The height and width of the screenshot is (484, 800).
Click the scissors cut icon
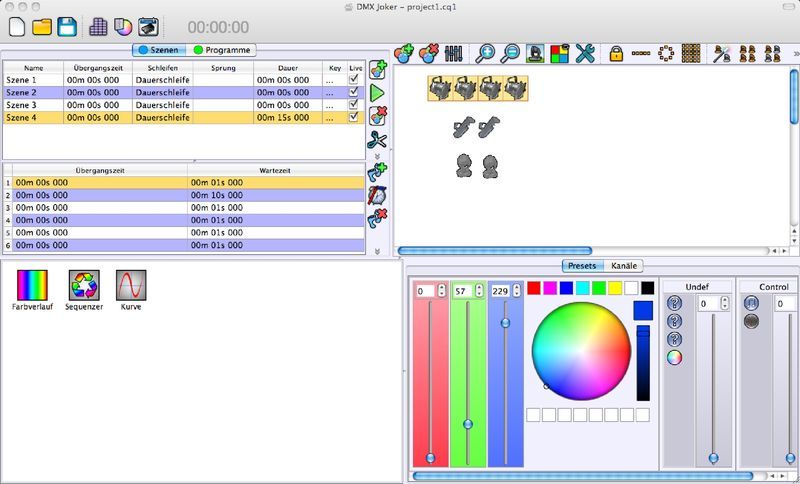coord(377,139)
